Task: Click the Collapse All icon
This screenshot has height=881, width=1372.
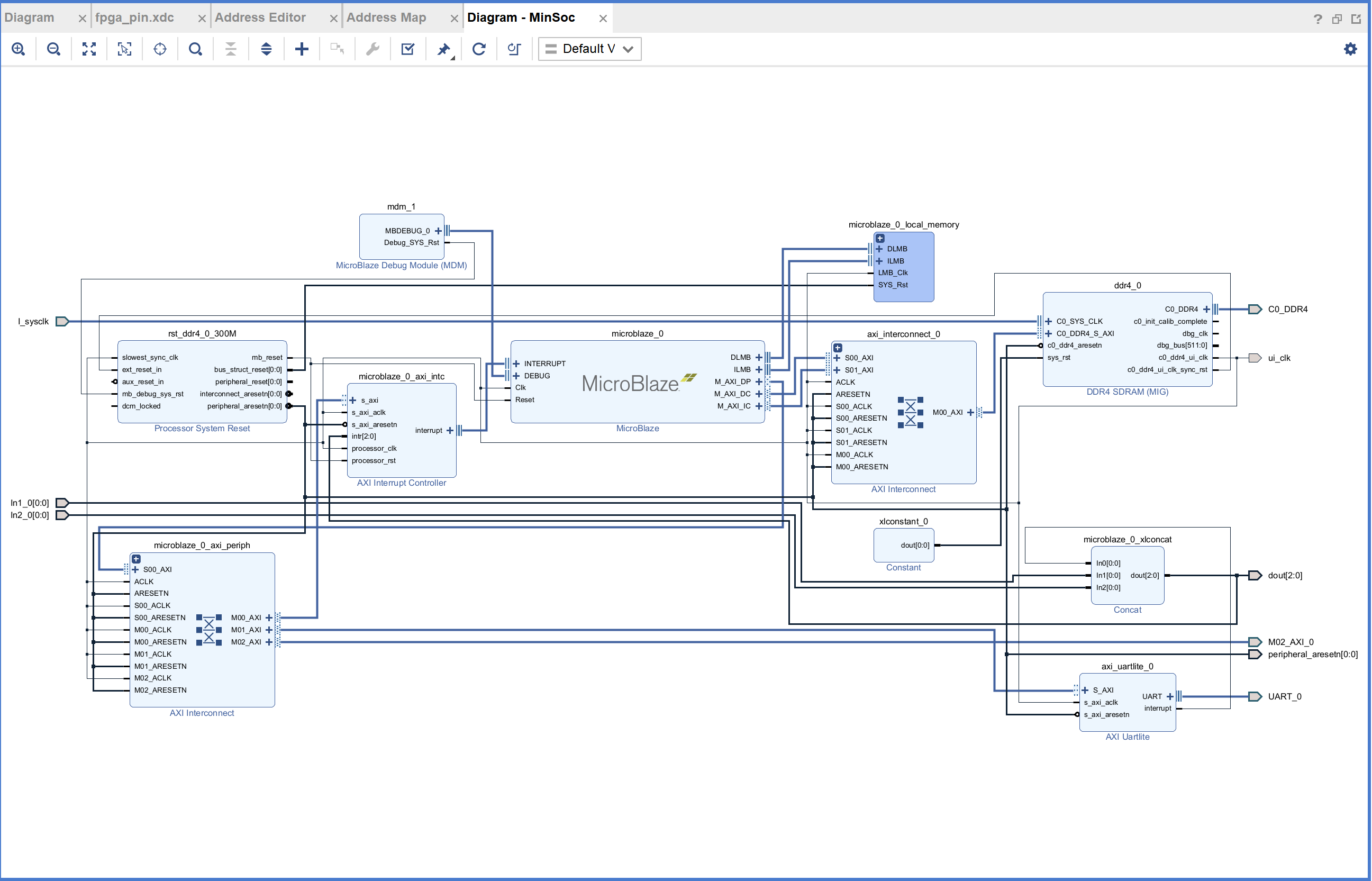Action: [x=231, y=49]
